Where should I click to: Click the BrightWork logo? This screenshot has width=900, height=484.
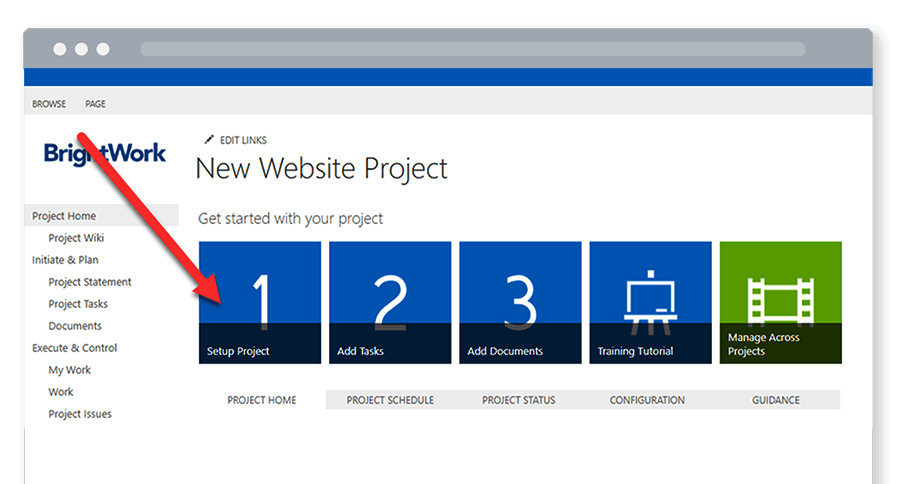point(105,153)
